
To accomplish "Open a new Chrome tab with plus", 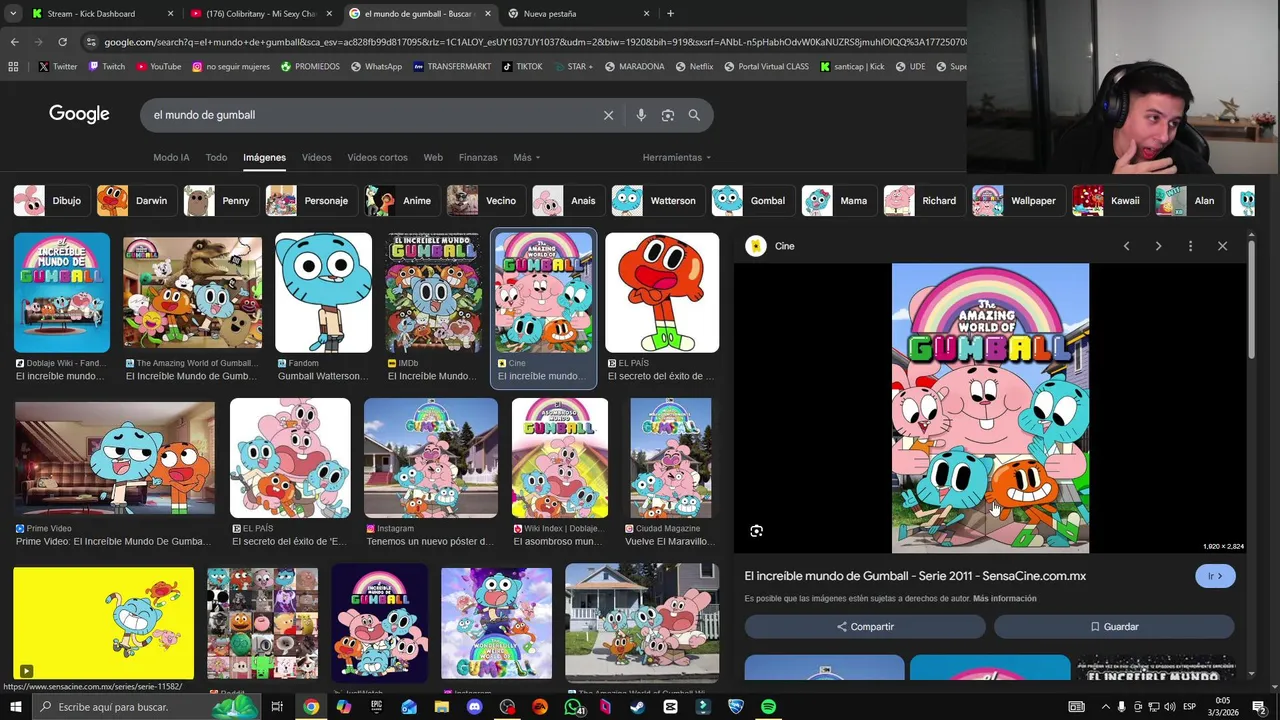I will coord(670,14).
